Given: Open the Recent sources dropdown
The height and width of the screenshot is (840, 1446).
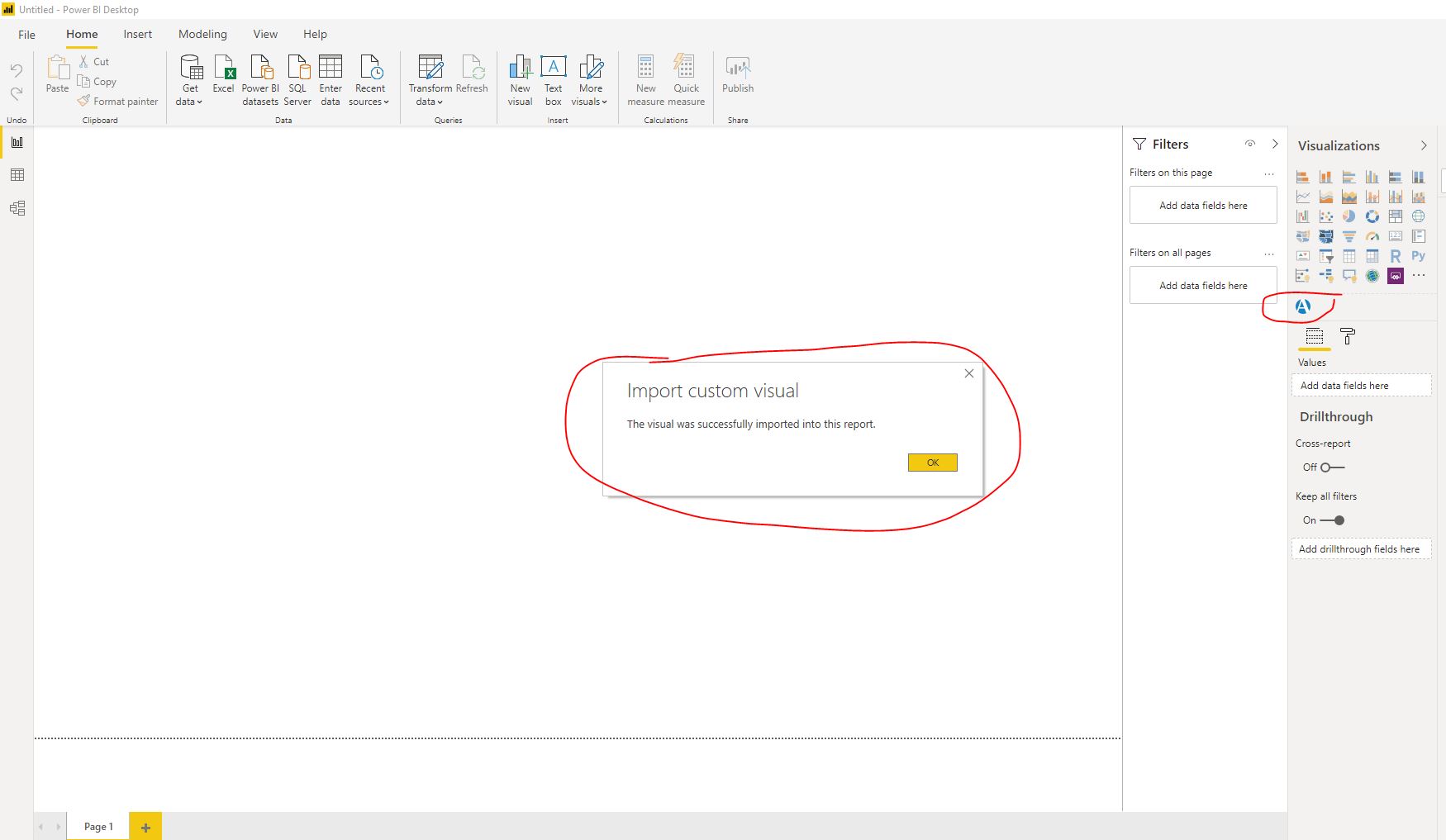Looking at the screenshot, I should click(369, 81).
